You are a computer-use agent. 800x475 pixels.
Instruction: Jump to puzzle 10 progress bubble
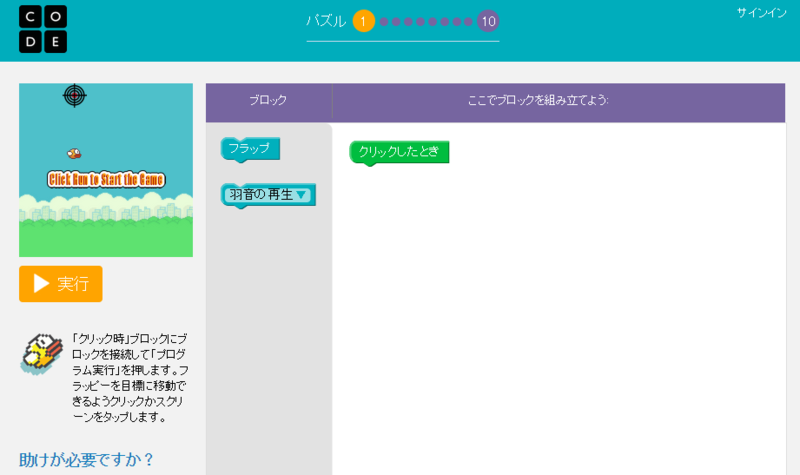488,21
